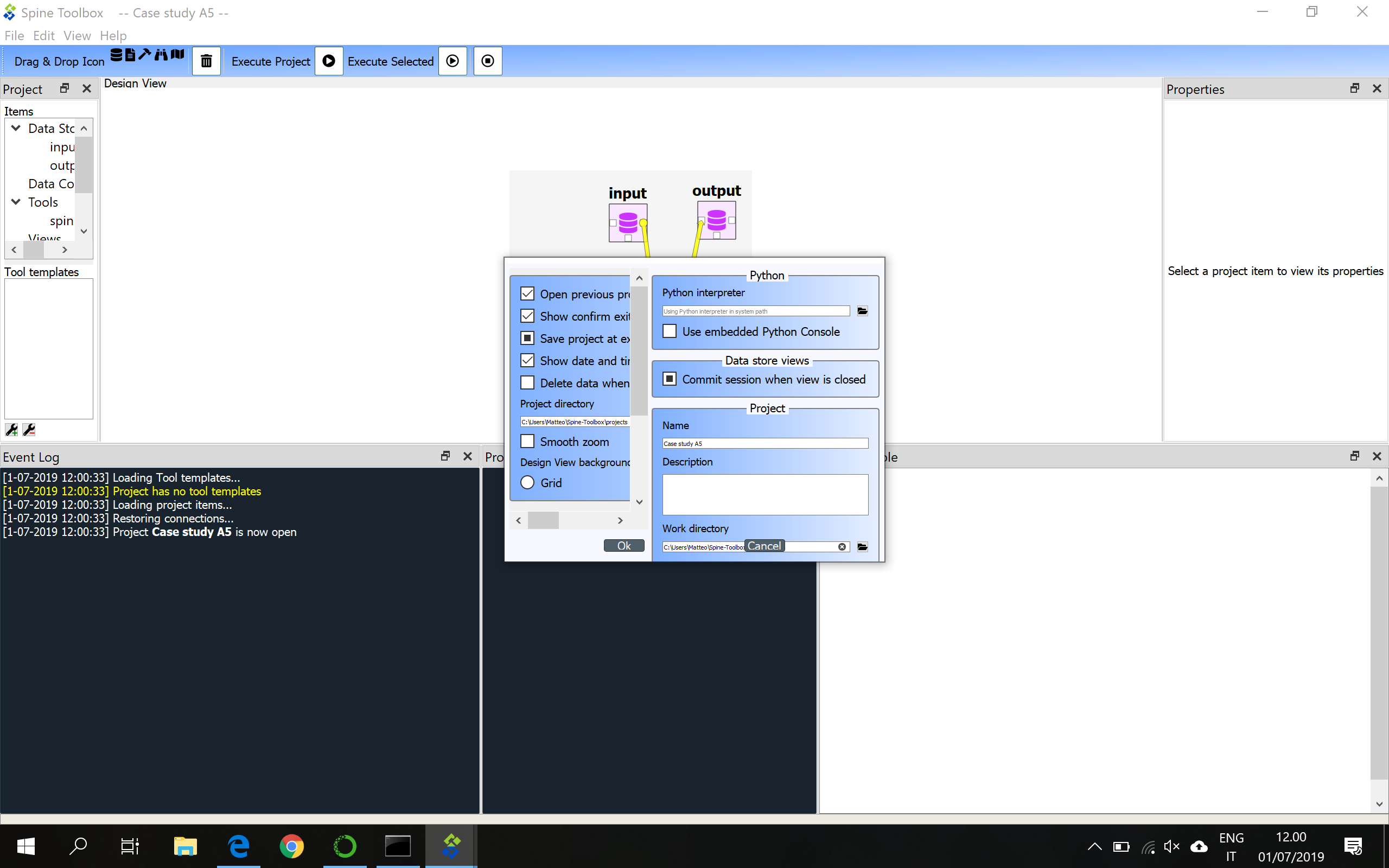The width and height of the screenshot is (1389, 868).
Task: Collapse the Data Stores tree item
Action: pyautogui.click(x=16, y=128)
